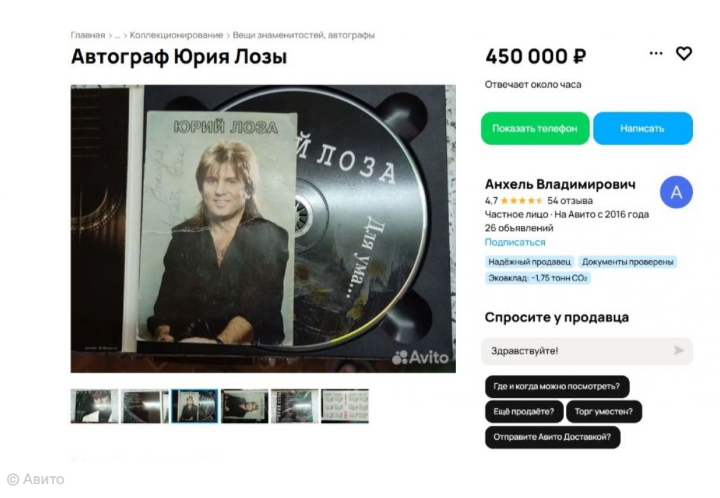The image size is (720, 498).
Task: Choose quick question Торг уместен?
Action: point(604,412)
